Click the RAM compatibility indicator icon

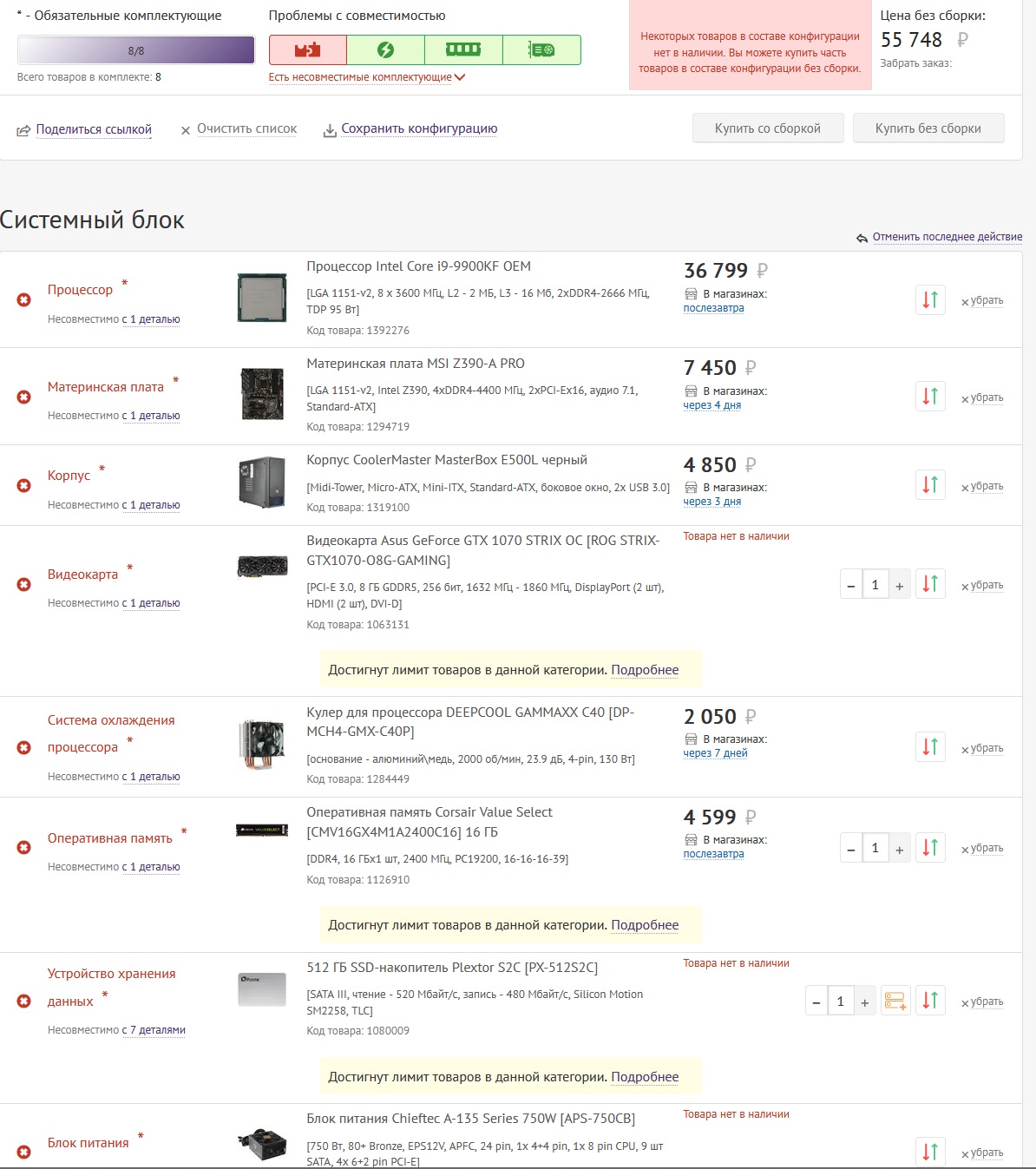point(463,50)
